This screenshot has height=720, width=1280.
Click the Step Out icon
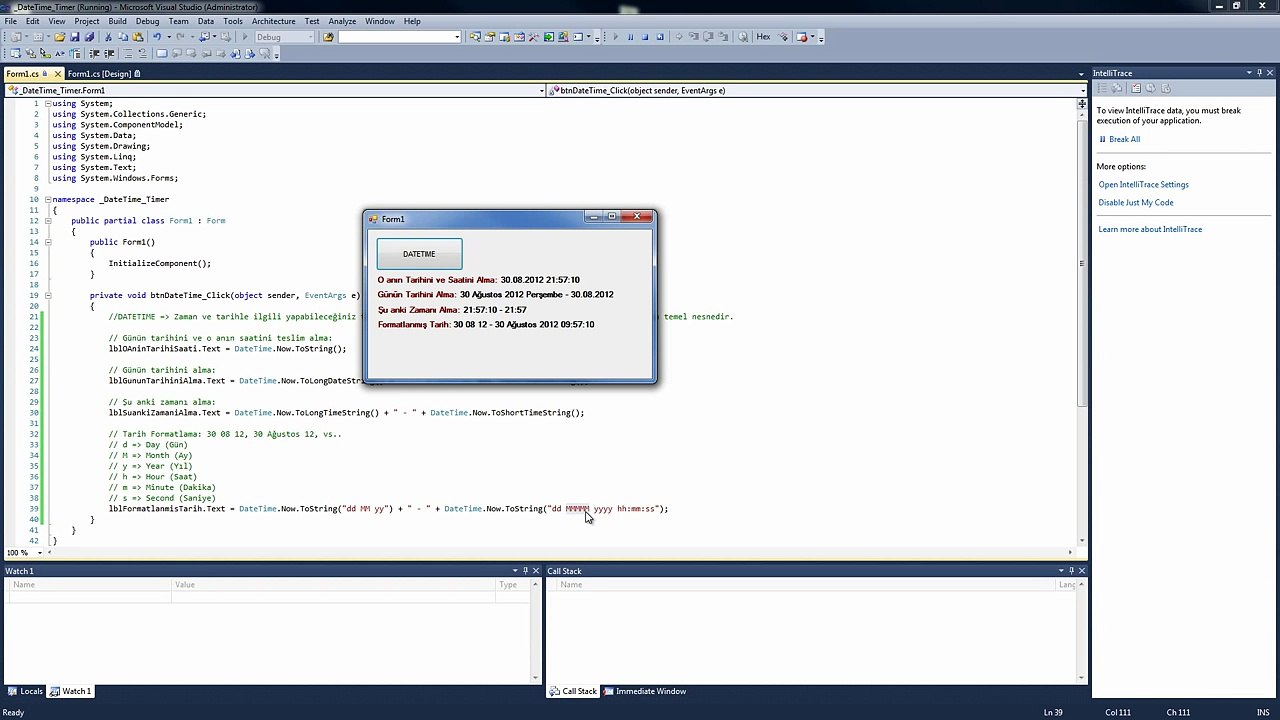724,37
